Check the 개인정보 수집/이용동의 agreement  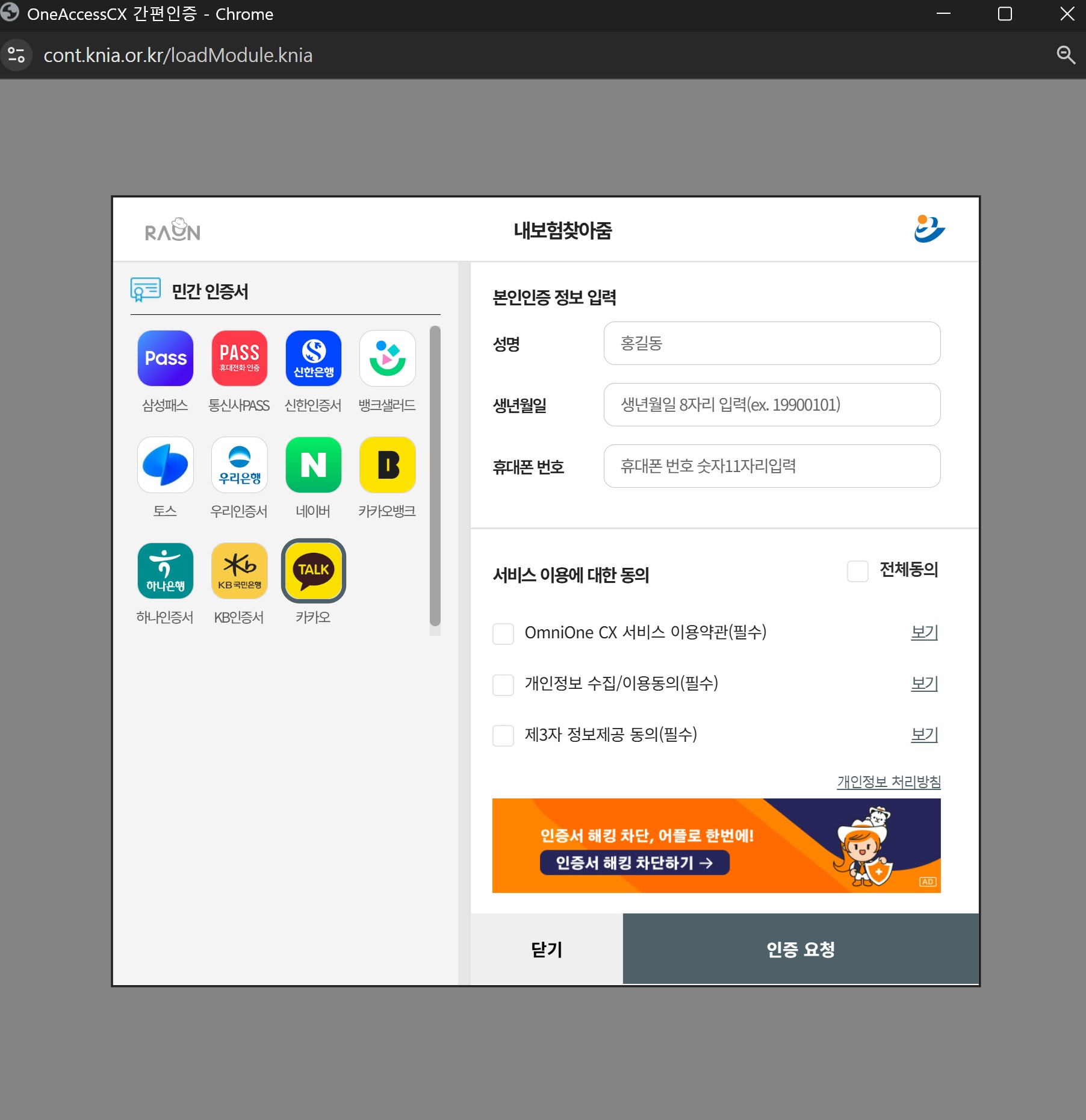[x=503, y=685]
